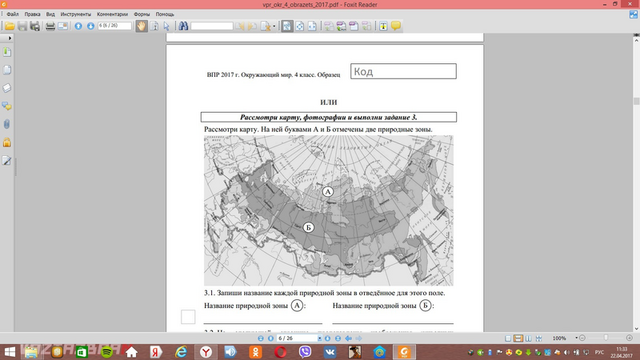Toggle single page layout mode
This screenshot has width=640, height=360.
click(x=508, y=338)
